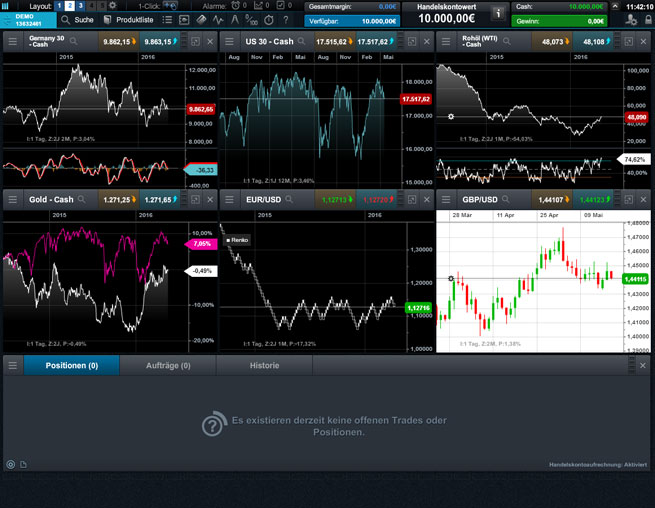The width and height of the screenshot is (655, 508).
Task: Click the crosshair marker on GBP/USD chart
Action: tap(451, 279)
